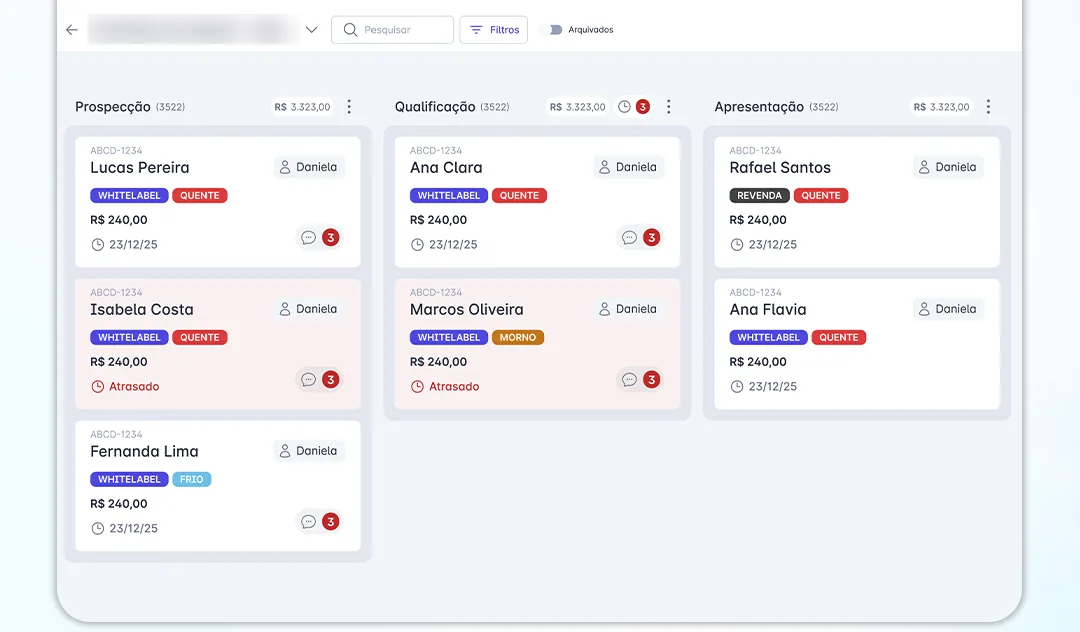Go back using the left arrow

click(x=72, y=30)
